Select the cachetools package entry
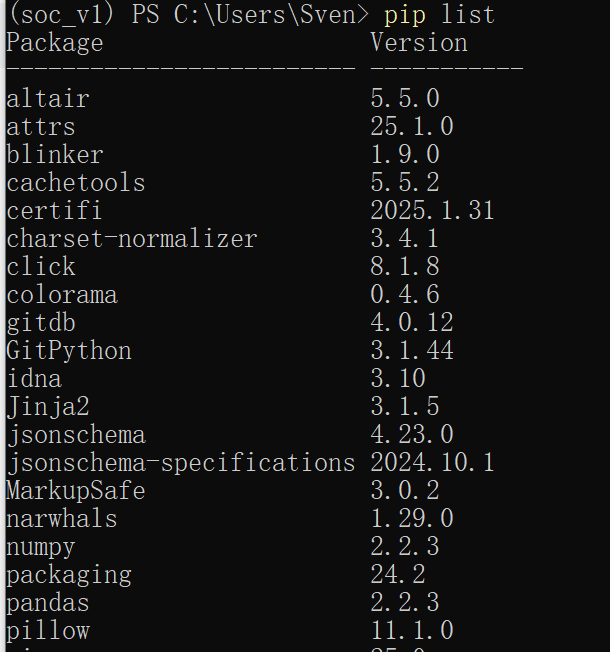Image resolution: width=610 pixels, height=652 pixels. pyautogui.click(x=76, y=183)
